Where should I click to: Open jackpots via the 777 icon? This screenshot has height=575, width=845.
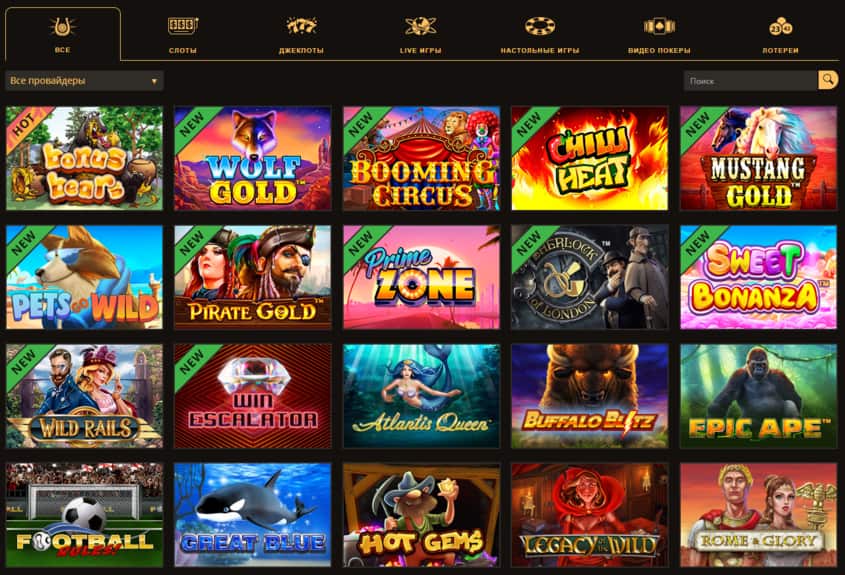[x=301, y=26]
